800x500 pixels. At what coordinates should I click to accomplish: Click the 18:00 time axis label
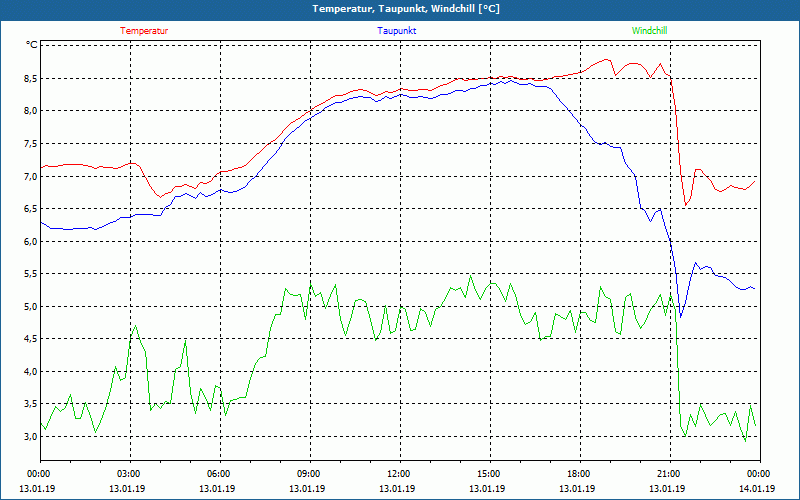581,474
